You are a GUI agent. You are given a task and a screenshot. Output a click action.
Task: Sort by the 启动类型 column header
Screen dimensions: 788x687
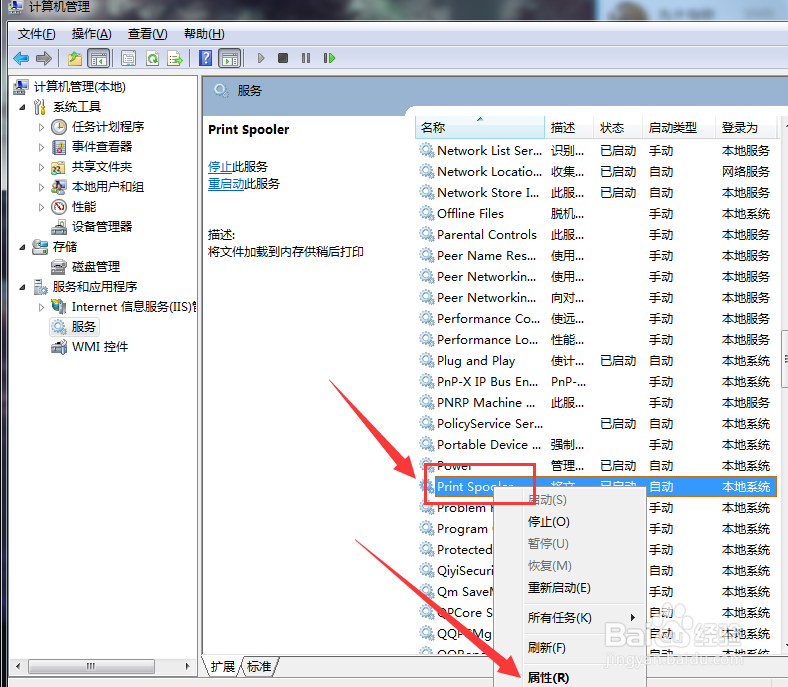pos(679,128)
